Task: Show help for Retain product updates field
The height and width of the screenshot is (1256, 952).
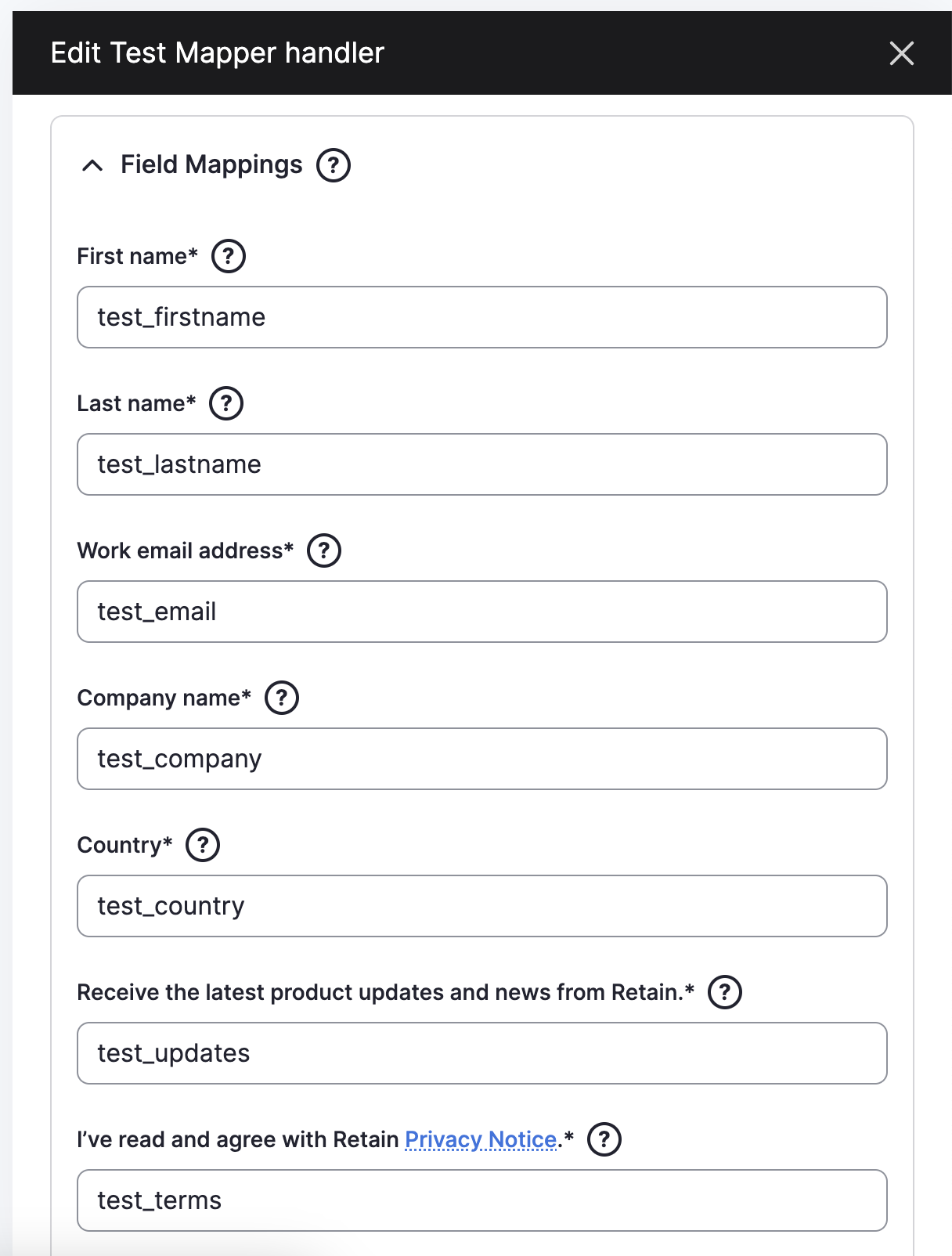Action: [725, 992]
